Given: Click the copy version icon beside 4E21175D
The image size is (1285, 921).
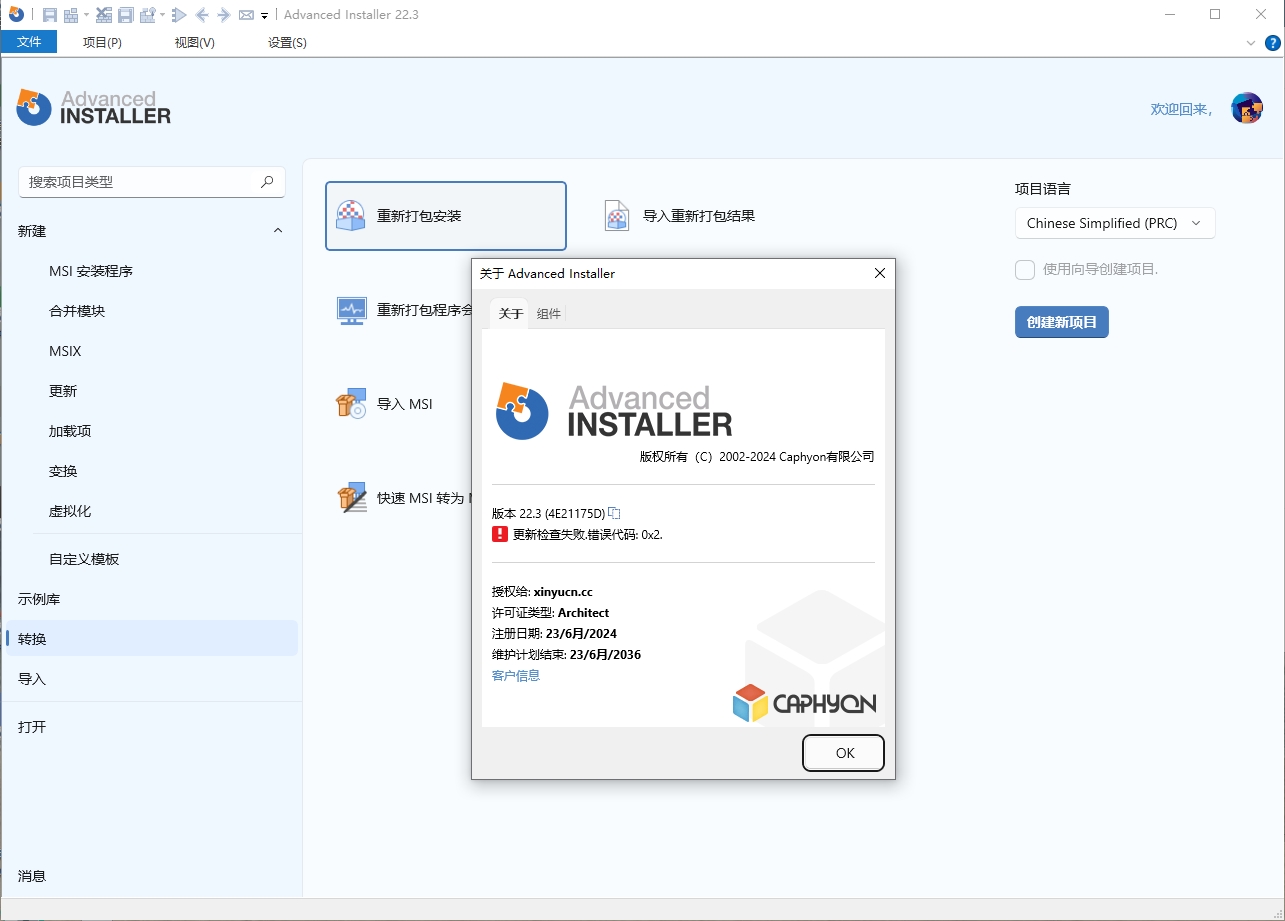Looking at the screenshot, I should click(x=615, y=513).
